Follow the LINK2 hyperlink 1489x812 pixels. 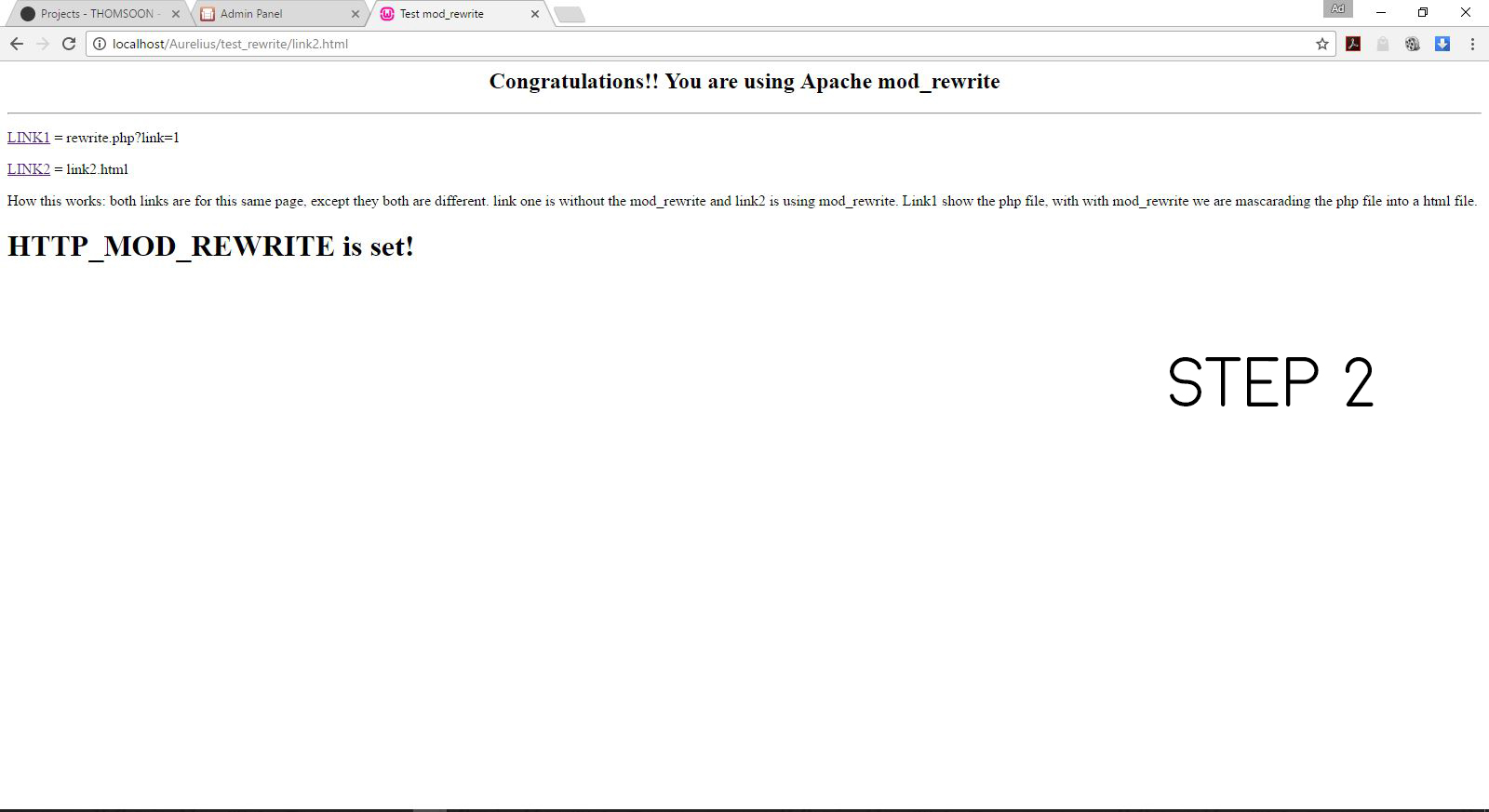(29, 169)
